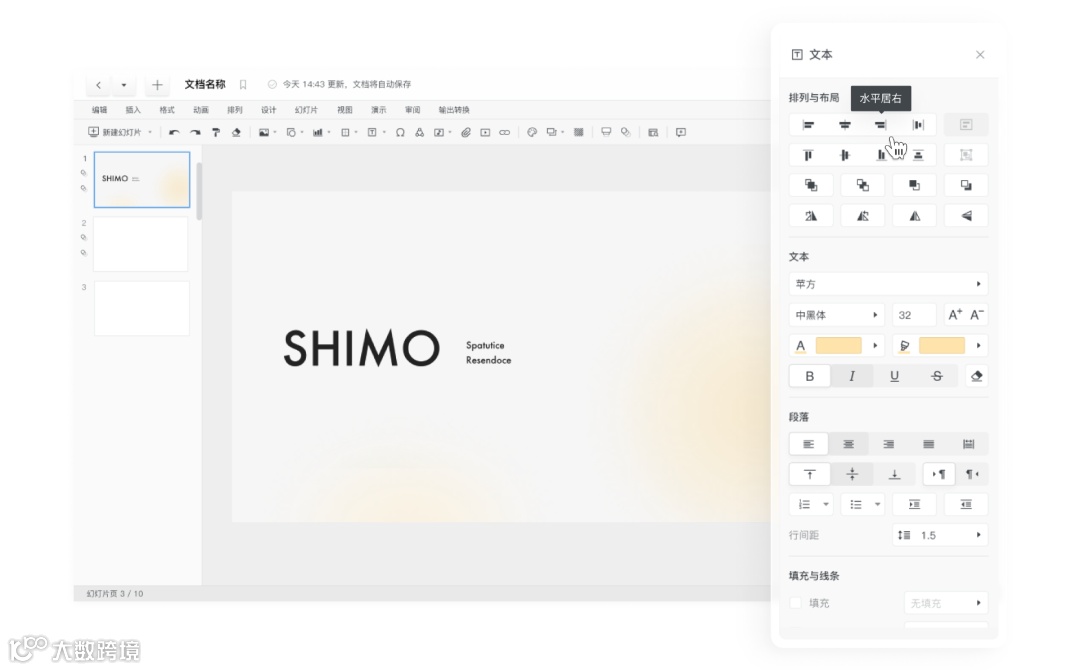The height and width of the screenshot is (670, 1080).
Task: Click the undo arrow in toolbar
Action: click(x=174, y=132)
